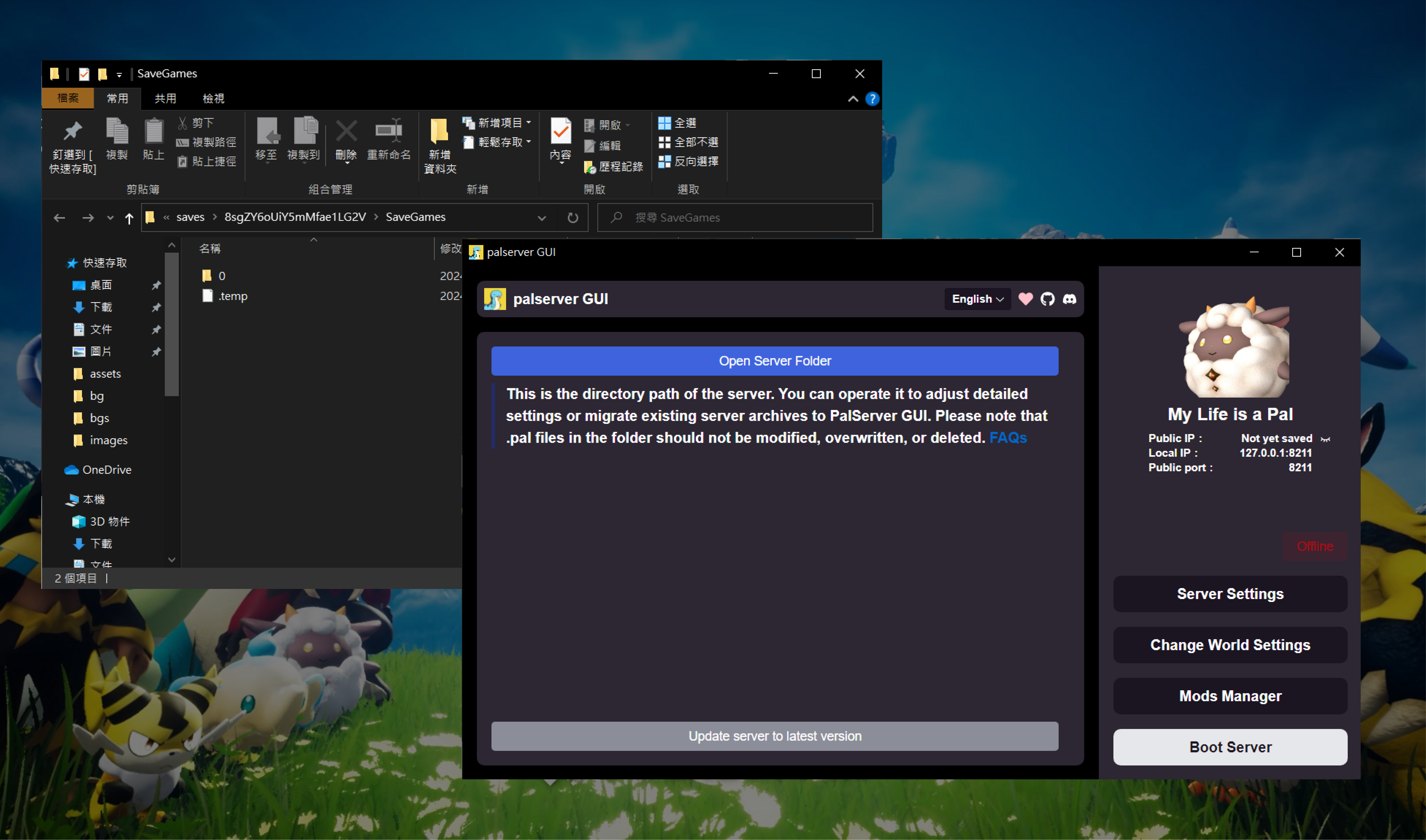The width and height of the screenshot is (1426, 840).
Task: Click the Offline status badge
Action: pos(1315,546)
